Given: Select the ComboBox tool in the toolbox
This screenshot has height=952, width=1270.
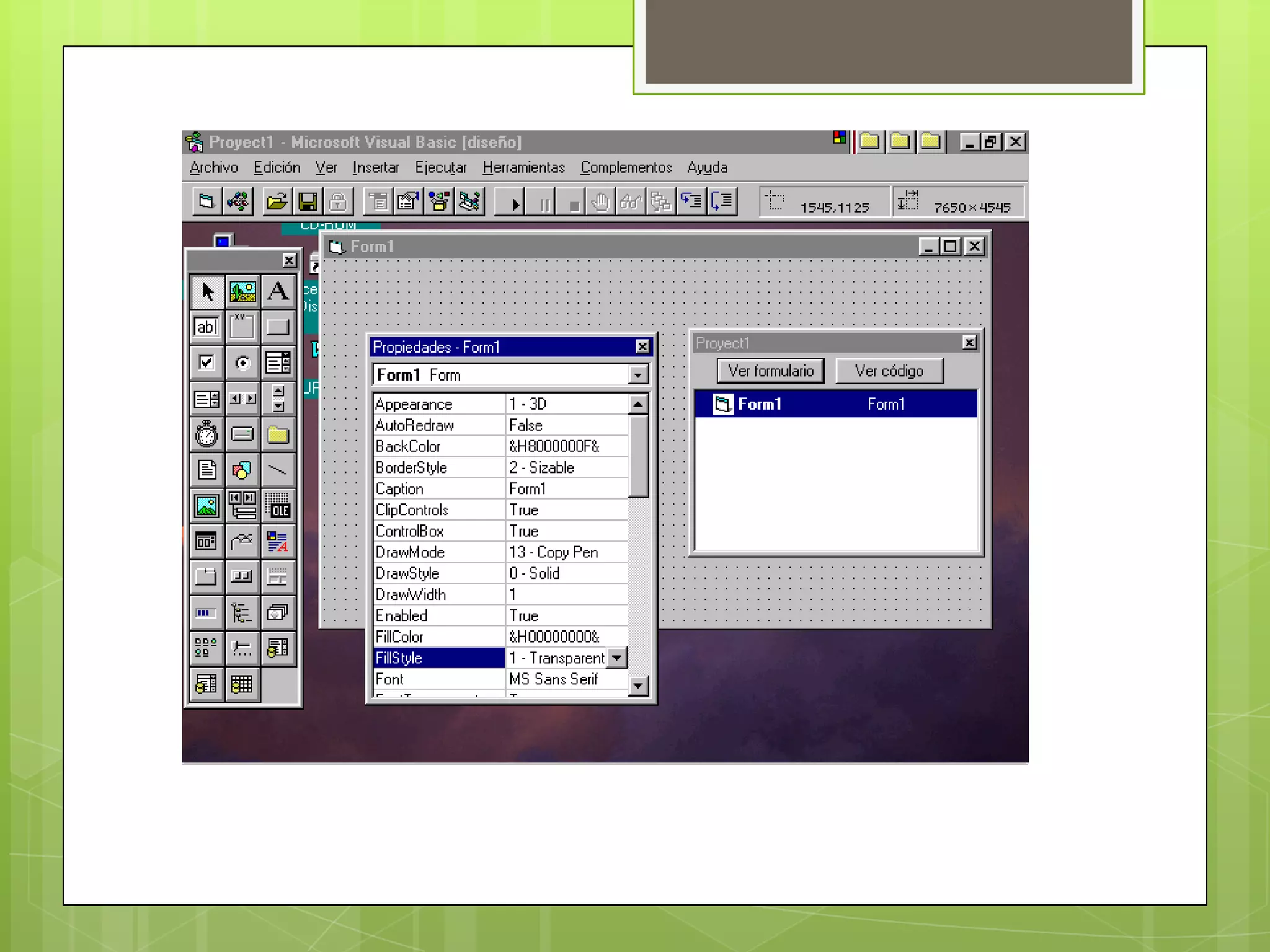Looking at the screenshot, I should coord(278,363).
